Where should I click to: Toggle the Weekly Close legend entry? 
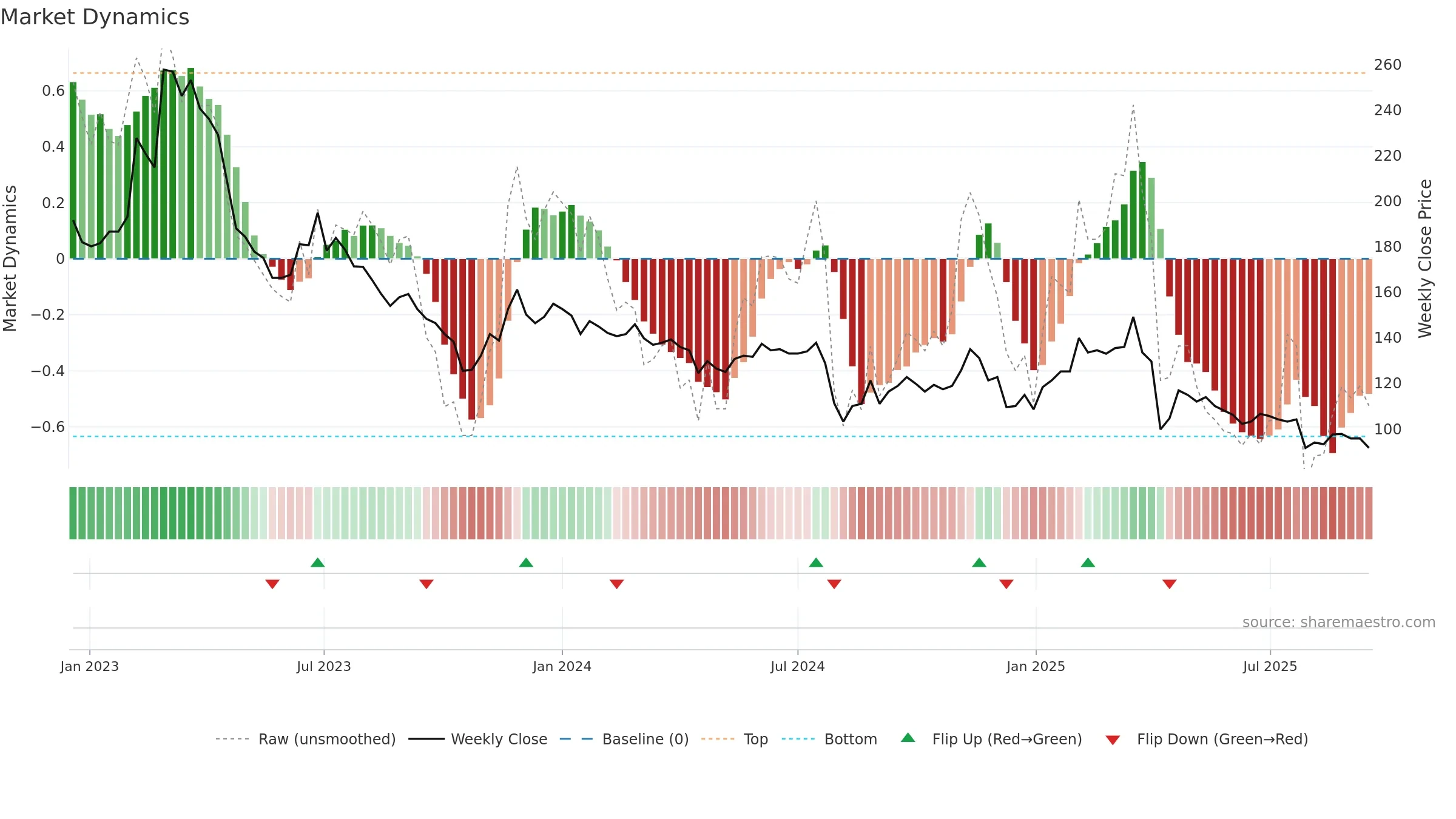point(478,739)
